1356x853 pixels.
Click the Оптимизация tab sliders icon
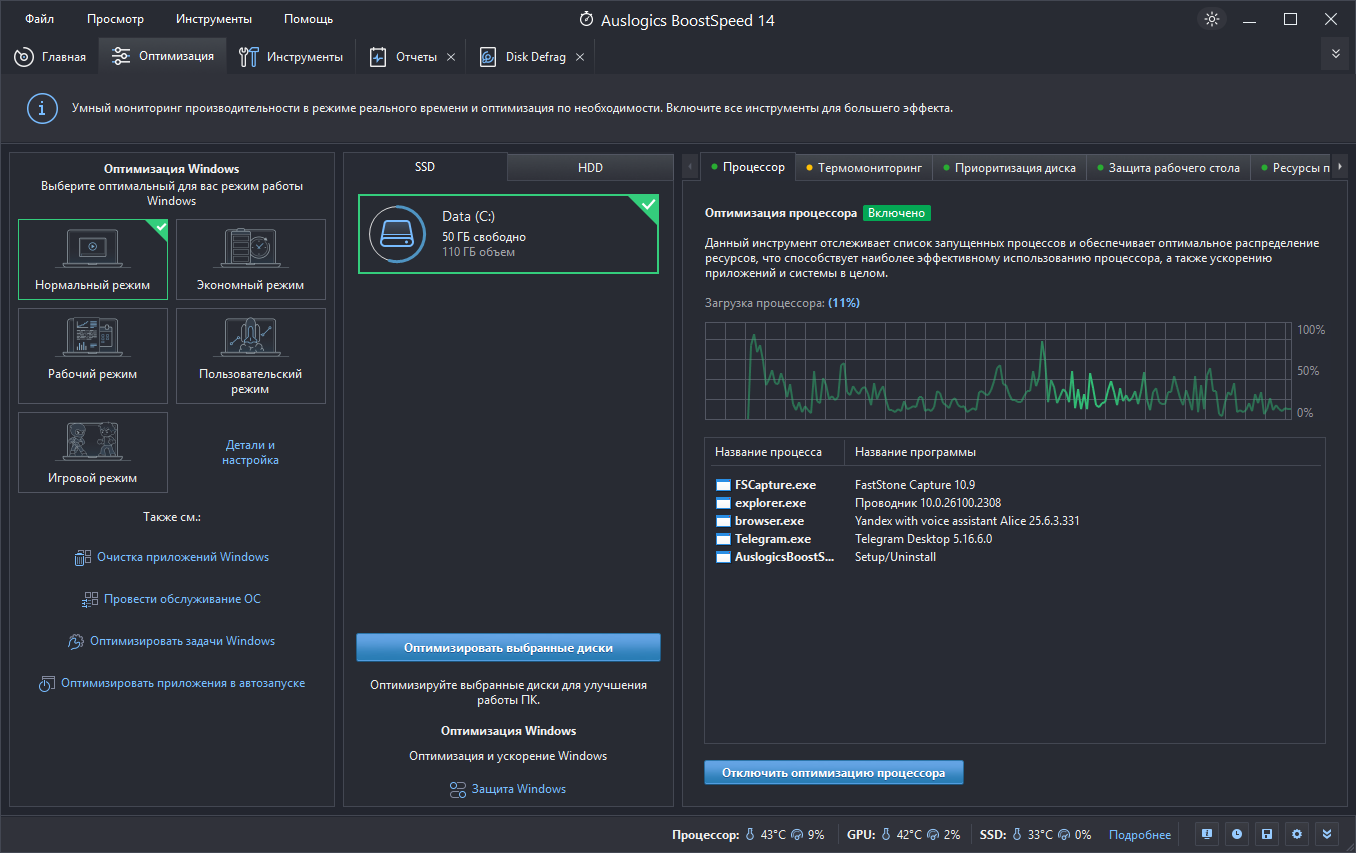121,56
